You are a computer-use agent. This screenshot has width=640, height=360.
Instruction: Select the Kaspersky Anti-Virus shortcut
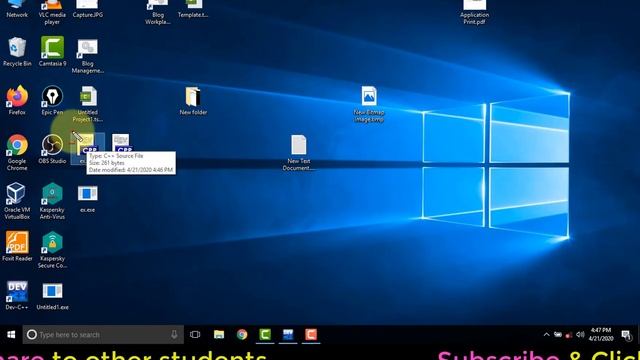pos(52,201)
